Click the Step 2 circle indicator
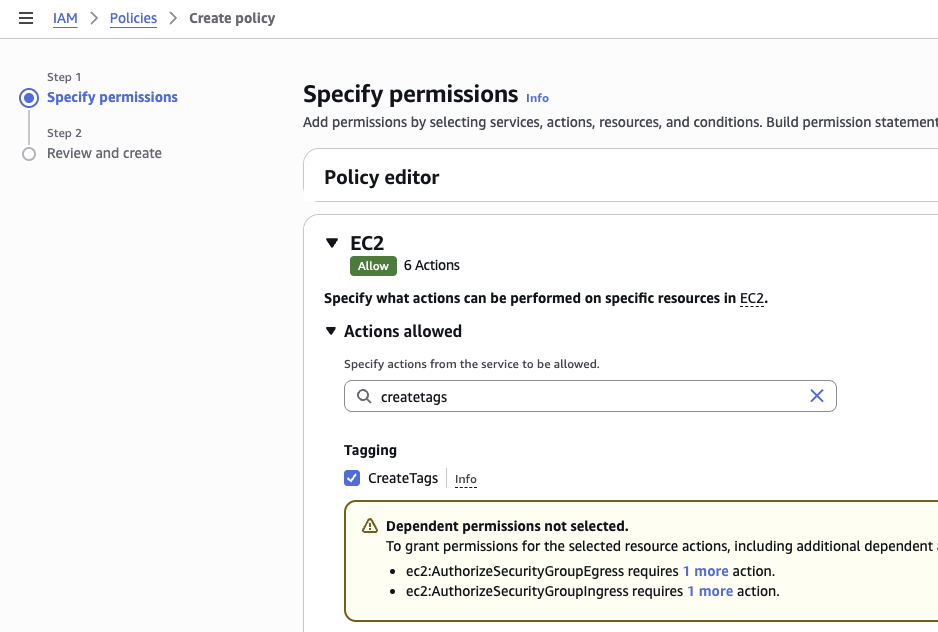Viewport: 938px width, 632px height. point(29,154)
